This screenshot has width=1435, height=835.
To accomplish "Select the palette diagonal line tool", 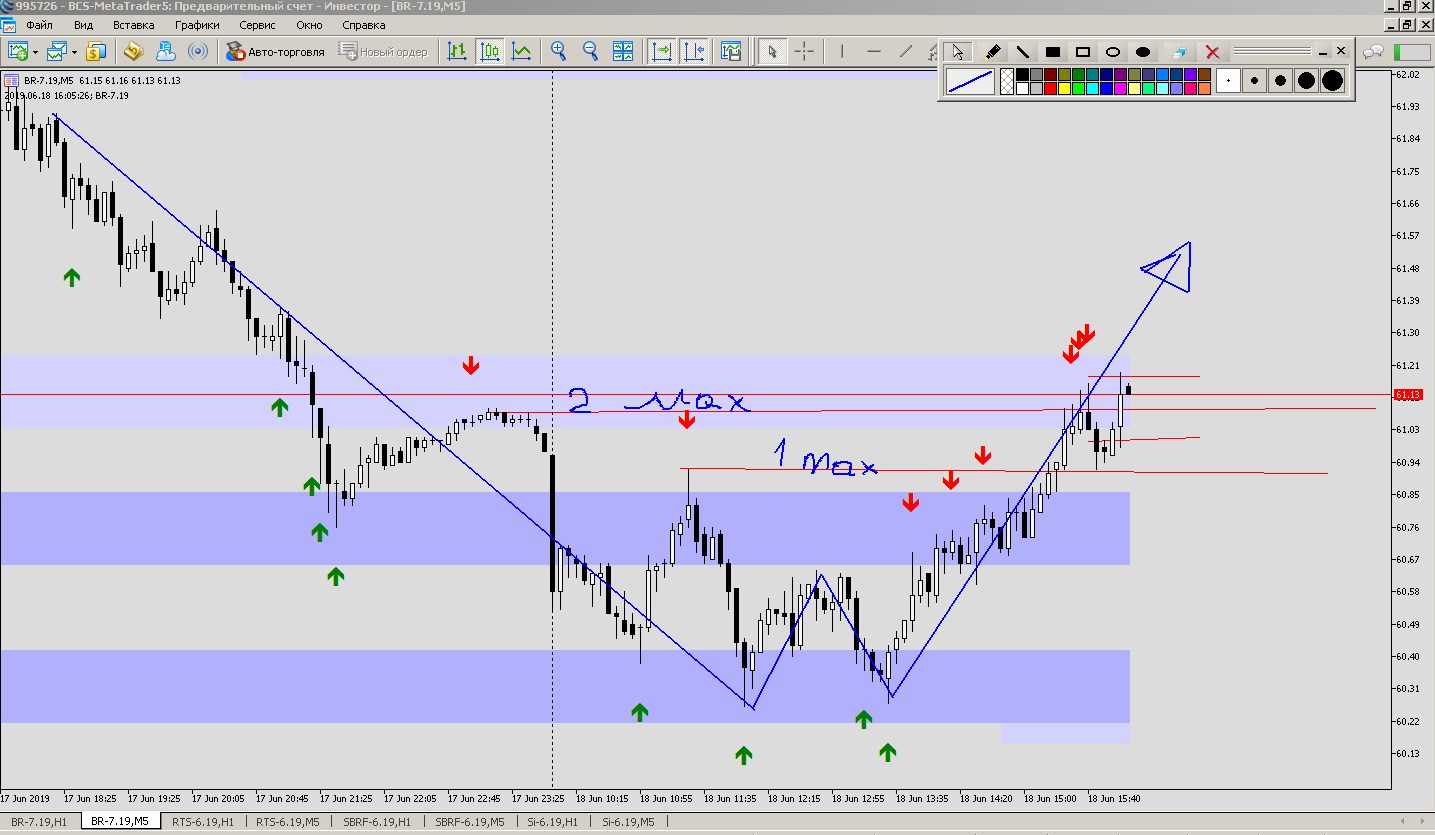I will [1022, 51].
